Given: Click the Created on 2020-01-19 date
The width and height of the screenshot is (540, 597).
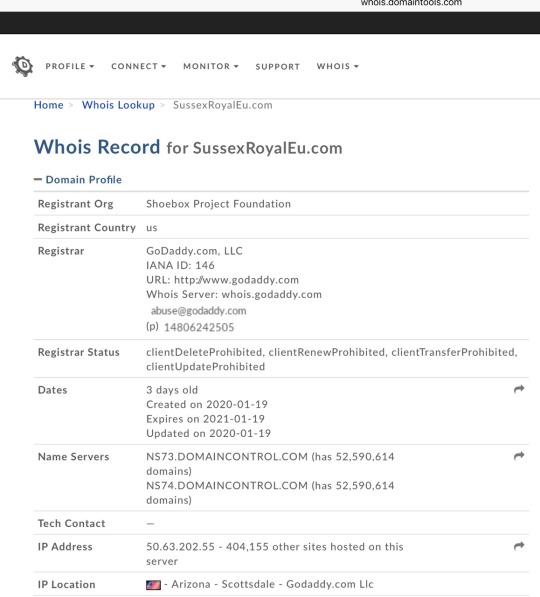Looking at the screenshot, I should 207,404.
